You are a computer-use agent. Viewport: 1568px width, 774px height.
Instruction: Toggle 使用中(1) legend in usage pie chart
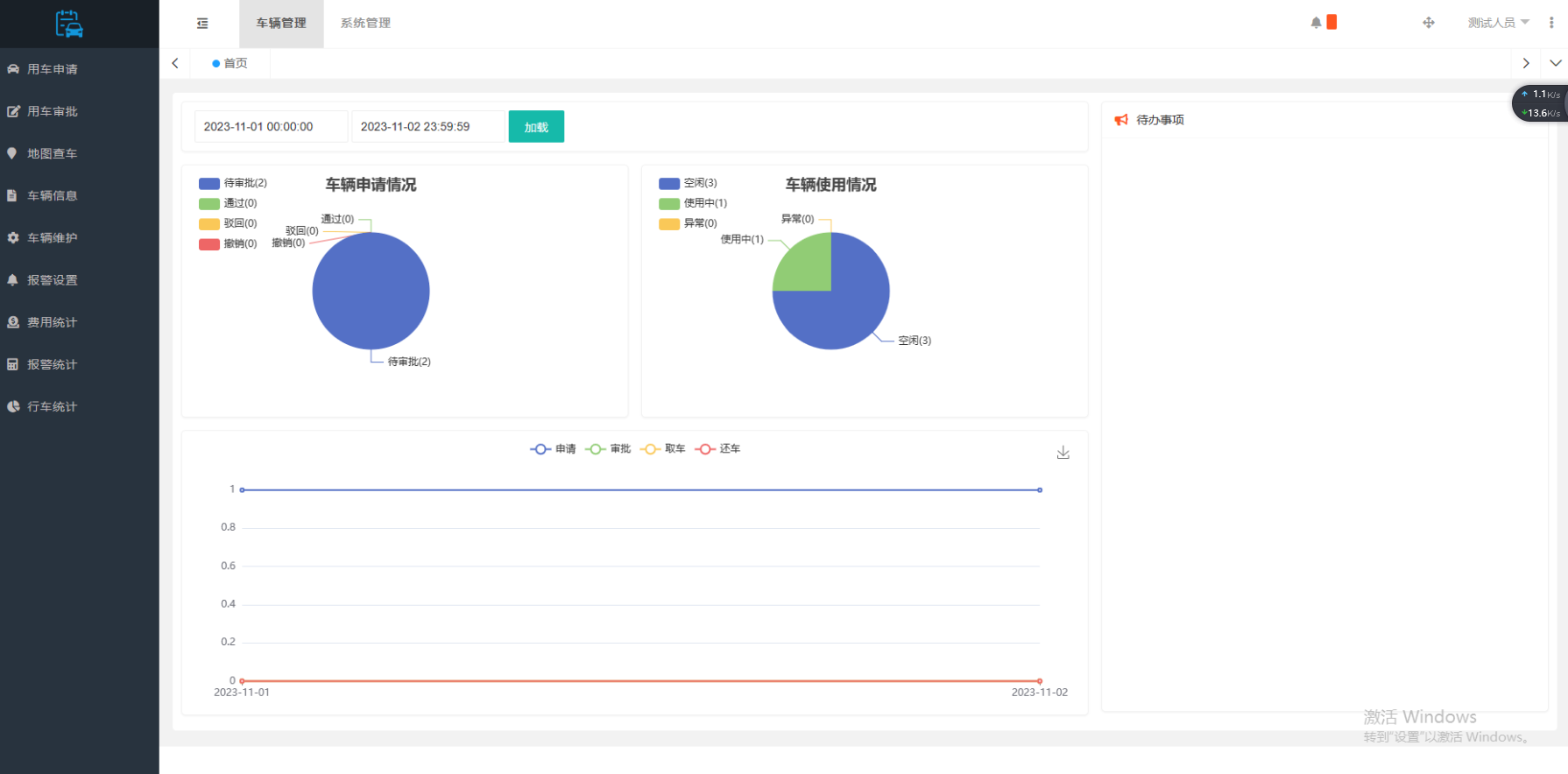693,203
